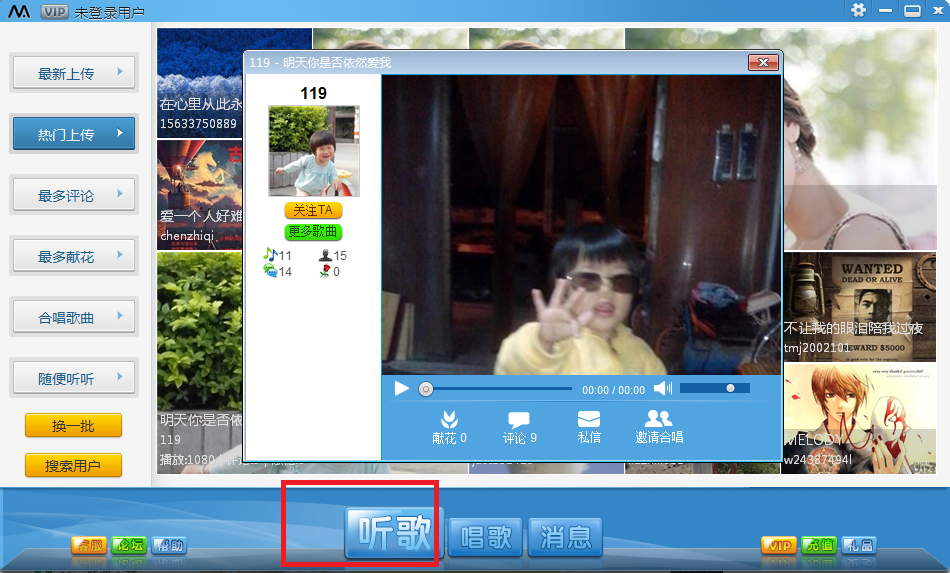The image size is (950, 573).
Task: Send a flower via 献花 icon
Action: click(449, 427)
